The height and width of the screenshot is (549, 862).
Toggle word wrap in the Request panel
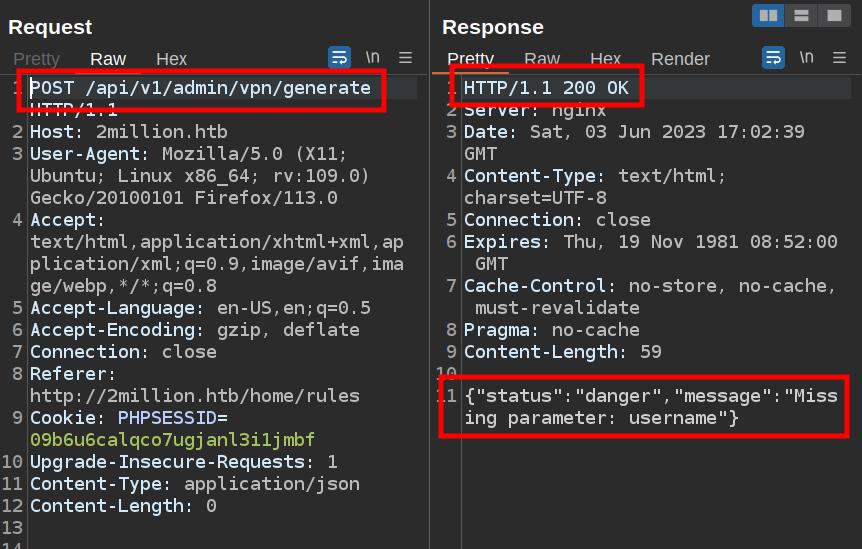tap(340, 58)
